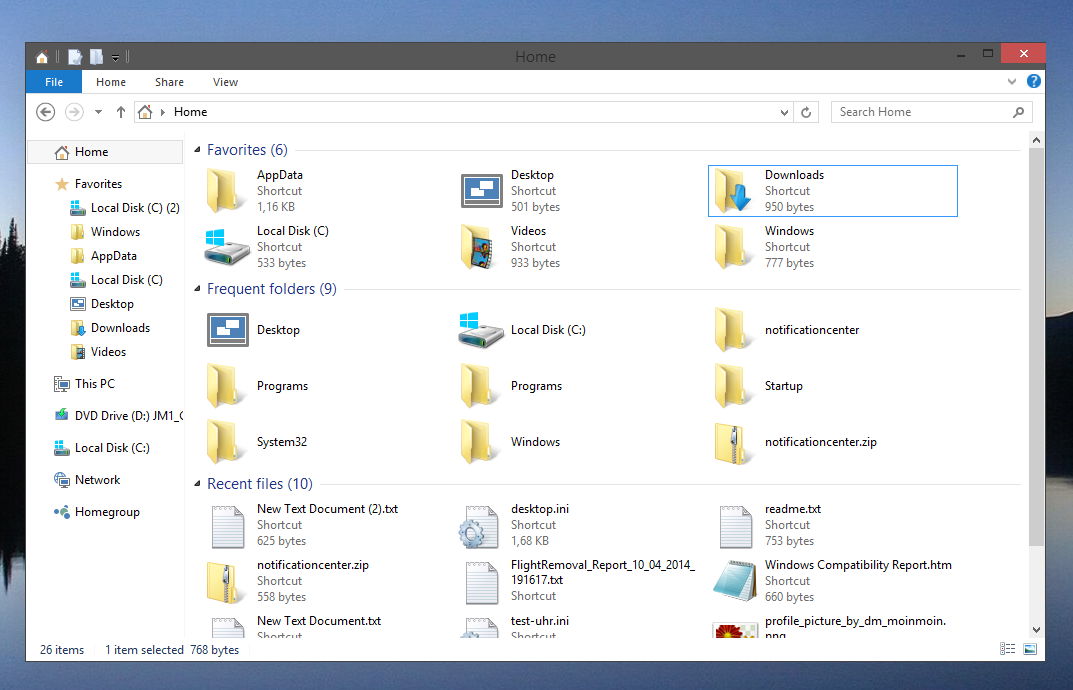Open notificationcenter.zip shortcut, 558 bytes
1073x690 pixels.
[x=287, y=581]
